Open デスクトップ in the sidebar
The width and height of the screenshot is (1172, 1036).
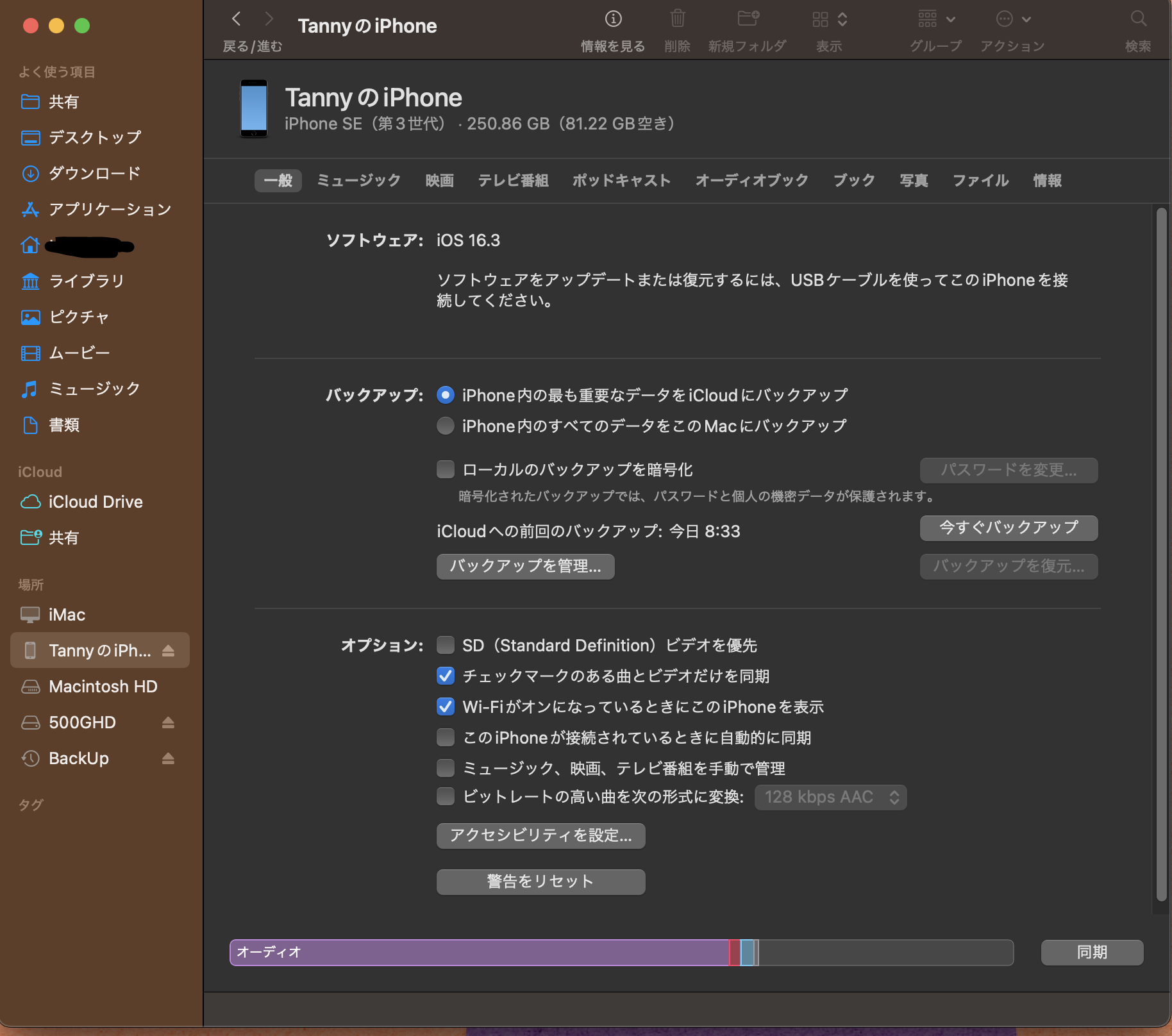click(x=81, y=138)
